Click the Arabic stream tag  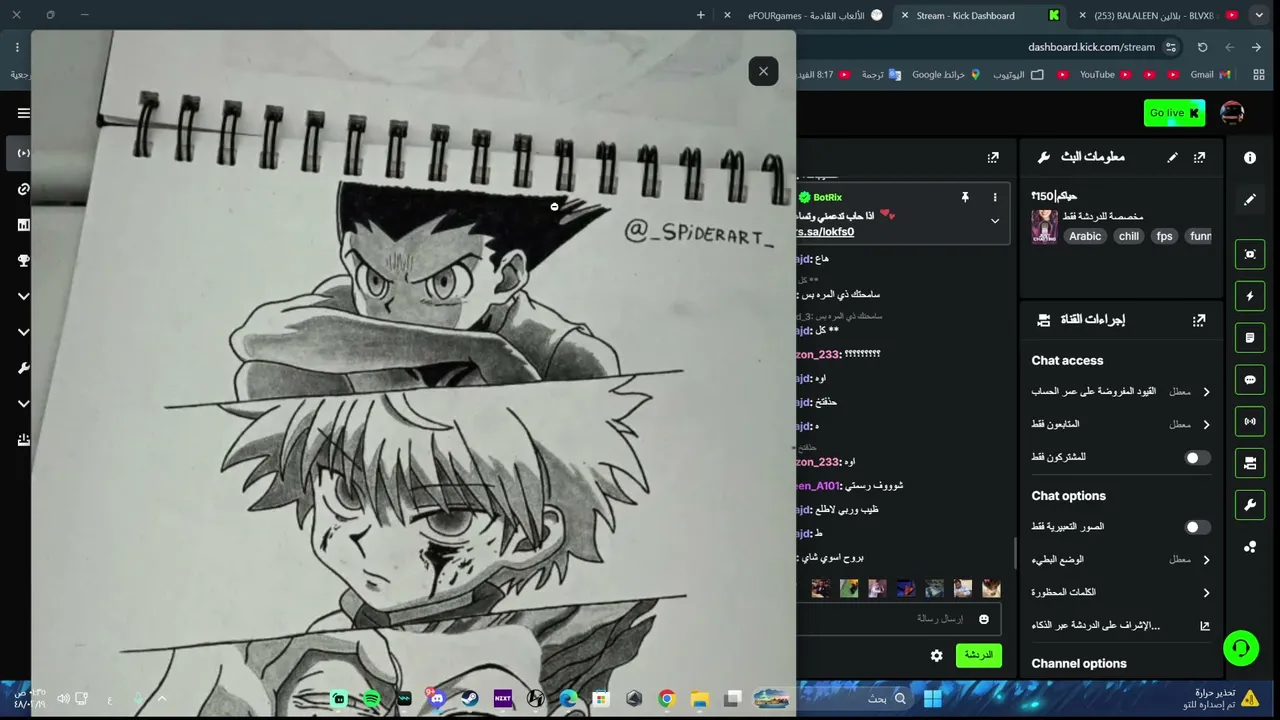pos(1085,236)
